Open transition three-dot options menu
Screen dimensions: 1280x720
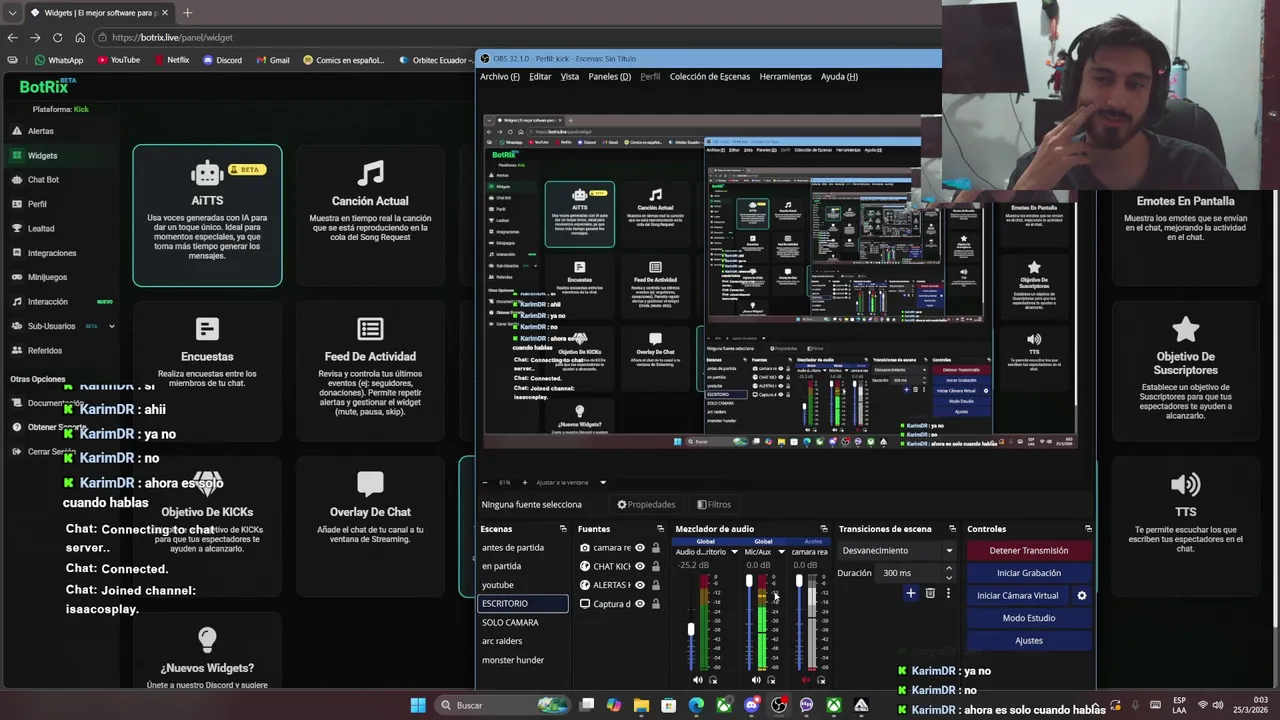point(948,594)
